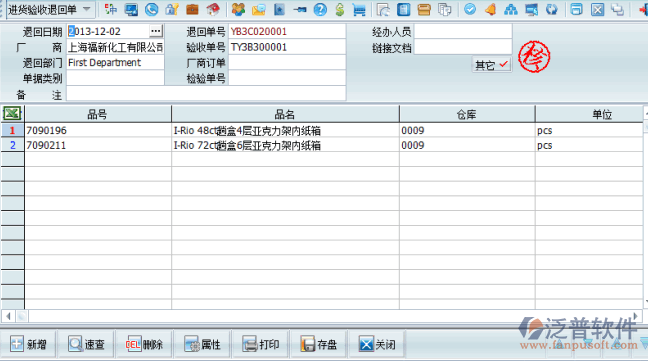Open the shopping cart toolbar icon
Viewport: 648px width, 361px height.
coord(359,10)
